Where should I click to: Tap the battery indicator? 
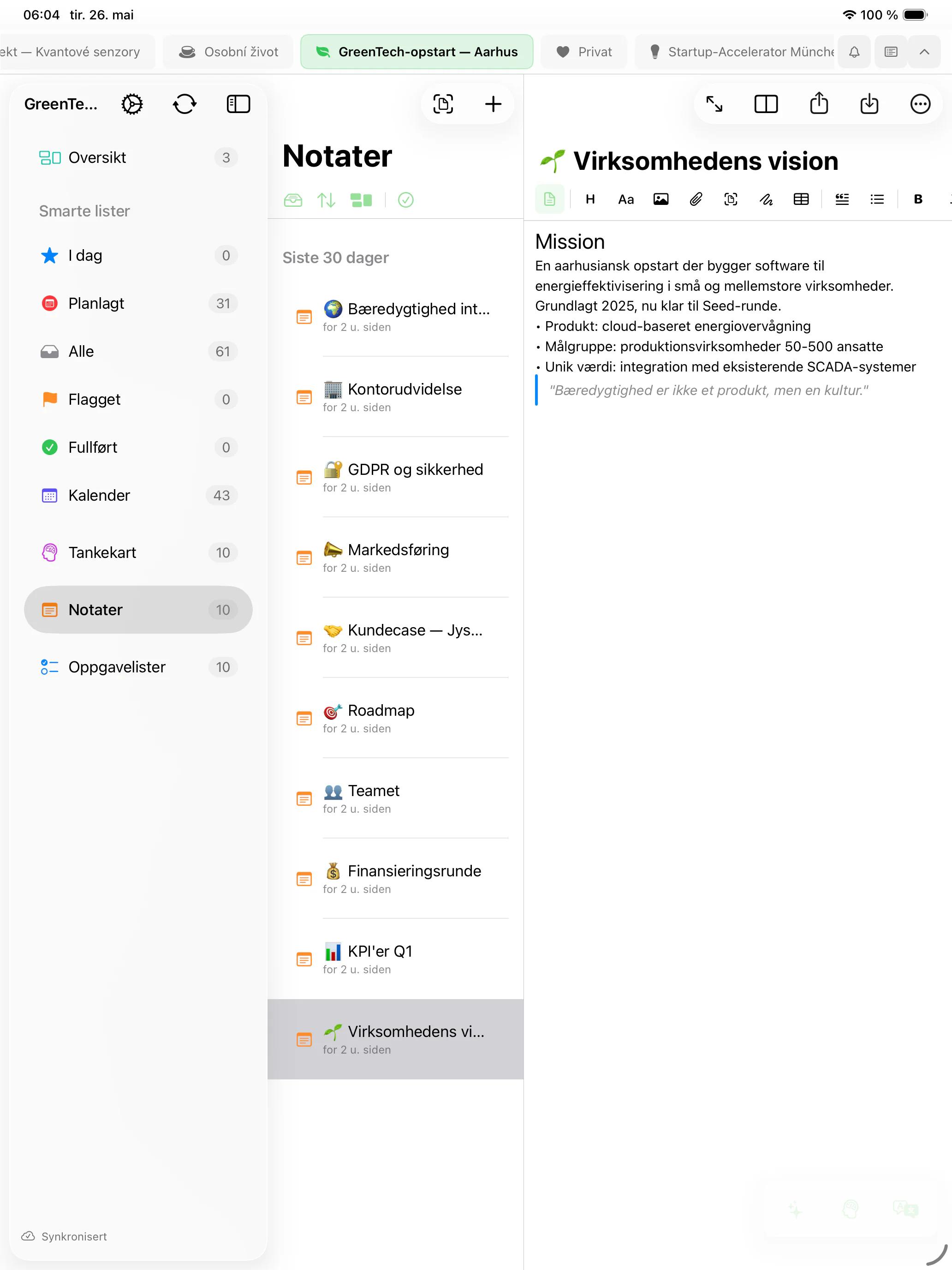click(x=915, y=15)
